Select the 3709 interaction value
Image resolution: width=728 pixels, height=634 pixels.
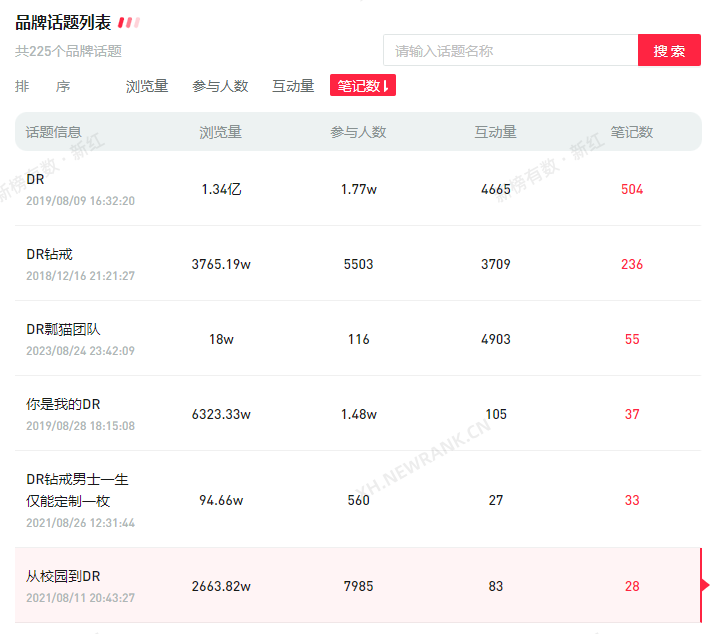click(496, 264)
